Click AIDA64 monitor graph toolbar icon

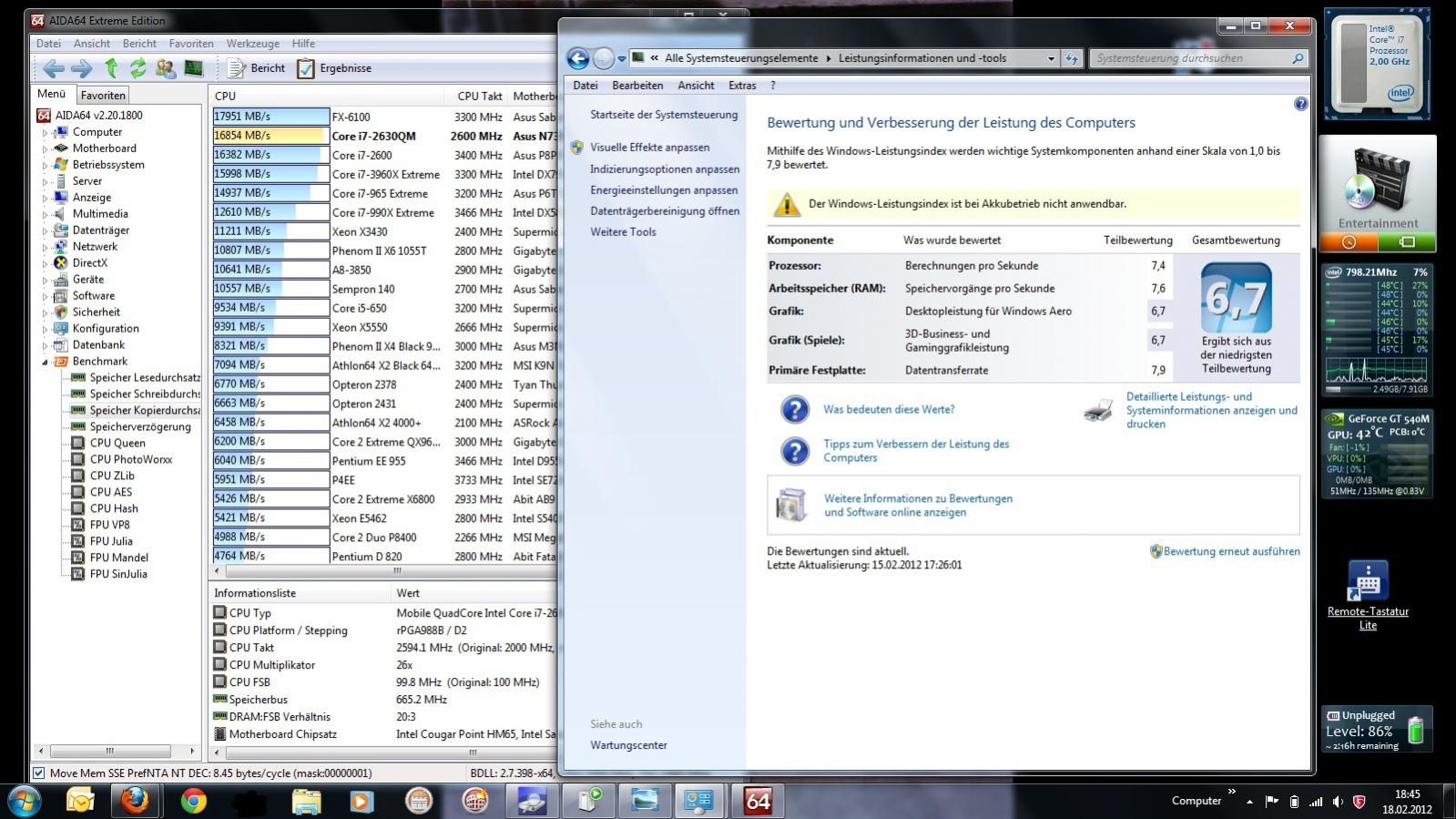coord(193,68)
